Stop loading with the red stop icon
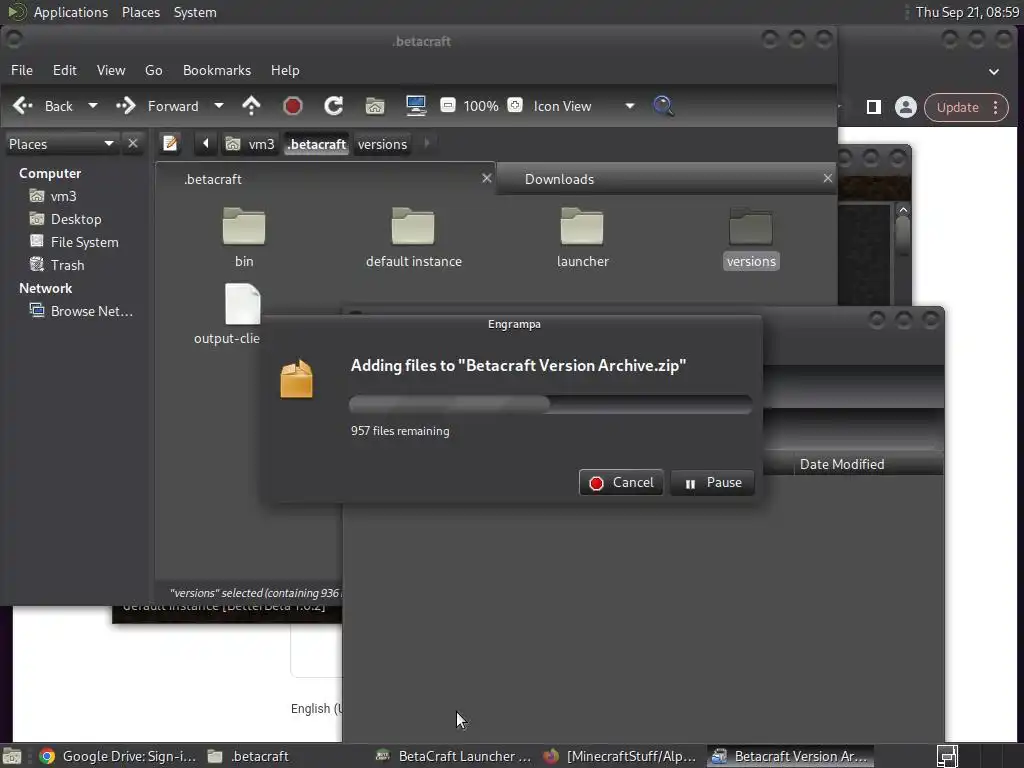This screenshot has height=768, width=1024. [x=293, y=106]
